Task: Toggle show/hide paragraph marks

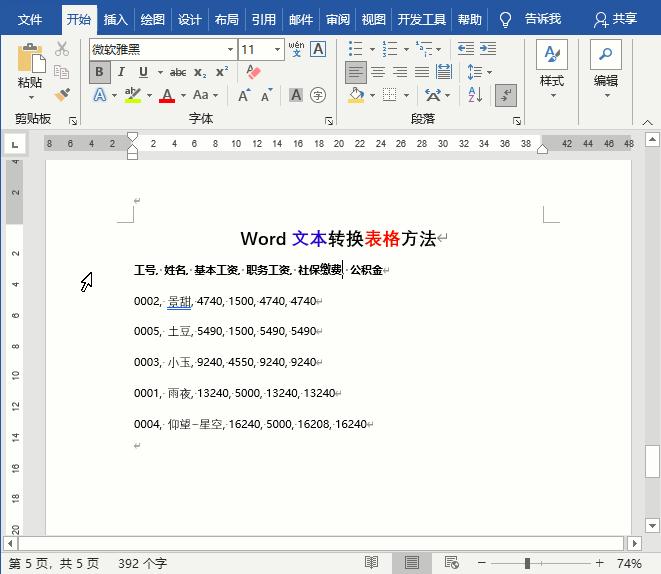Action: [506, 95]
